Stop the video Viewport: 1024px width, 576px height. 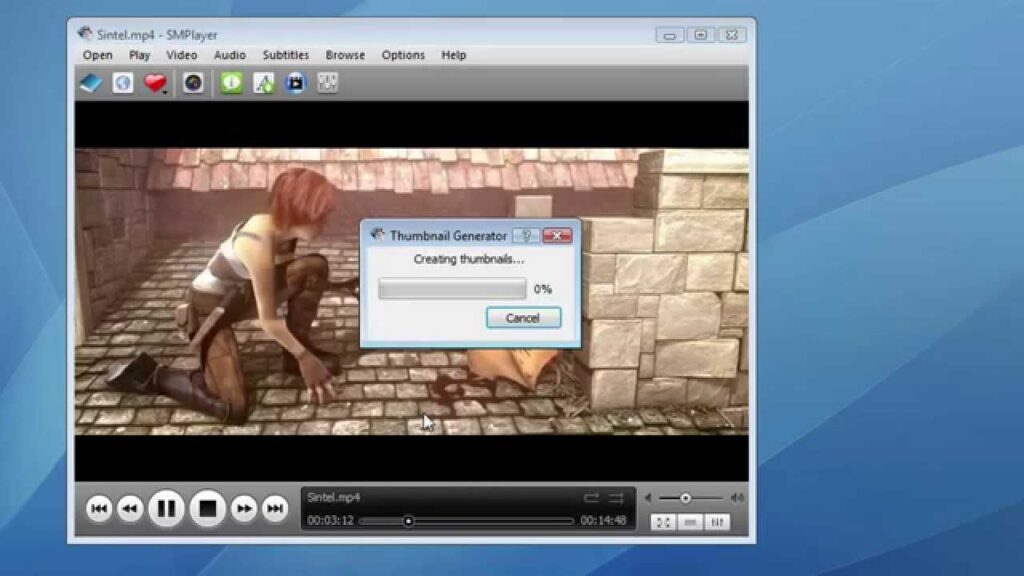pos(208,508)
